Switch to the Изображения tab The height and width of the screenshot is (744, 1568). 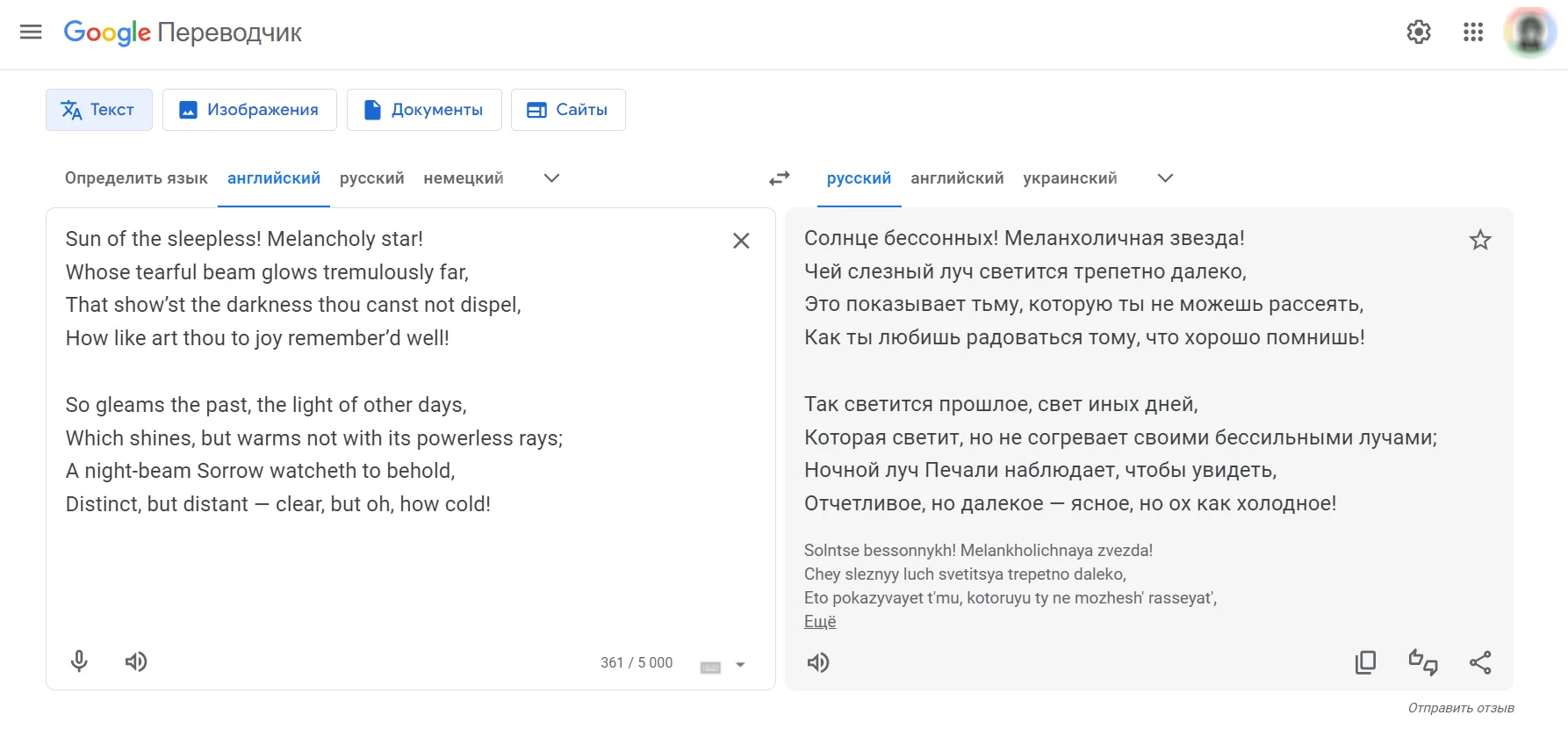249,110
